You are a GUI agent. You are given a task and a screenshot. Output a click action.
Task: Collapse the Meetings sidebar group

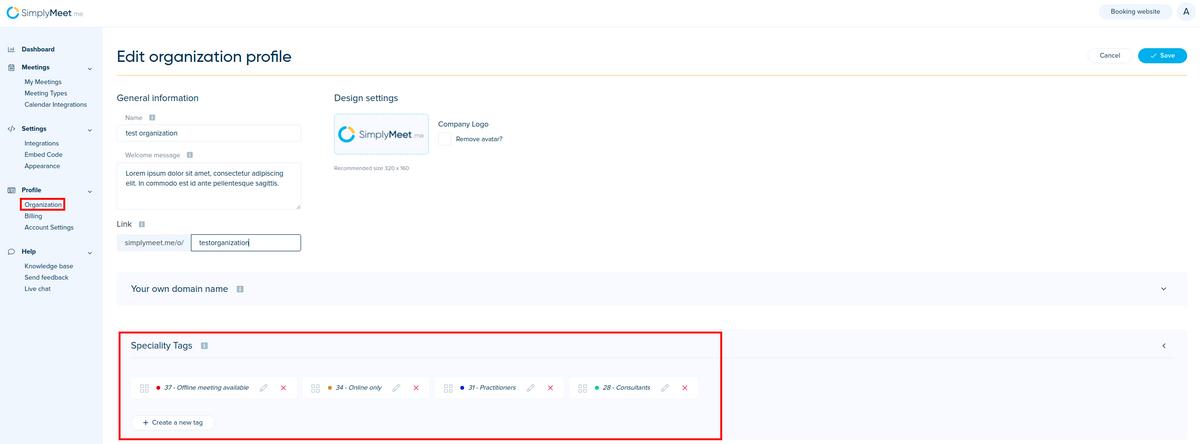(x=90, y=68)
